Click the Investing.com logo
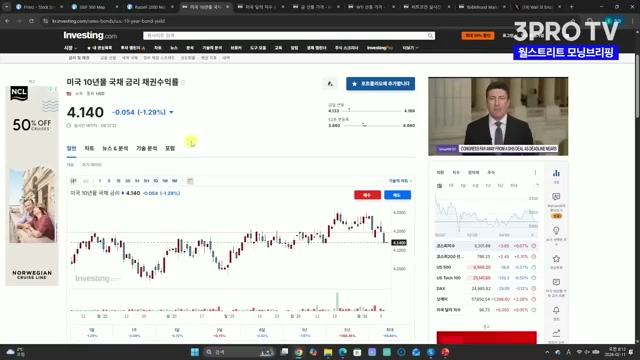Viewport: 640px width, 360px height. pyautogui.click(x=90, y=36)
